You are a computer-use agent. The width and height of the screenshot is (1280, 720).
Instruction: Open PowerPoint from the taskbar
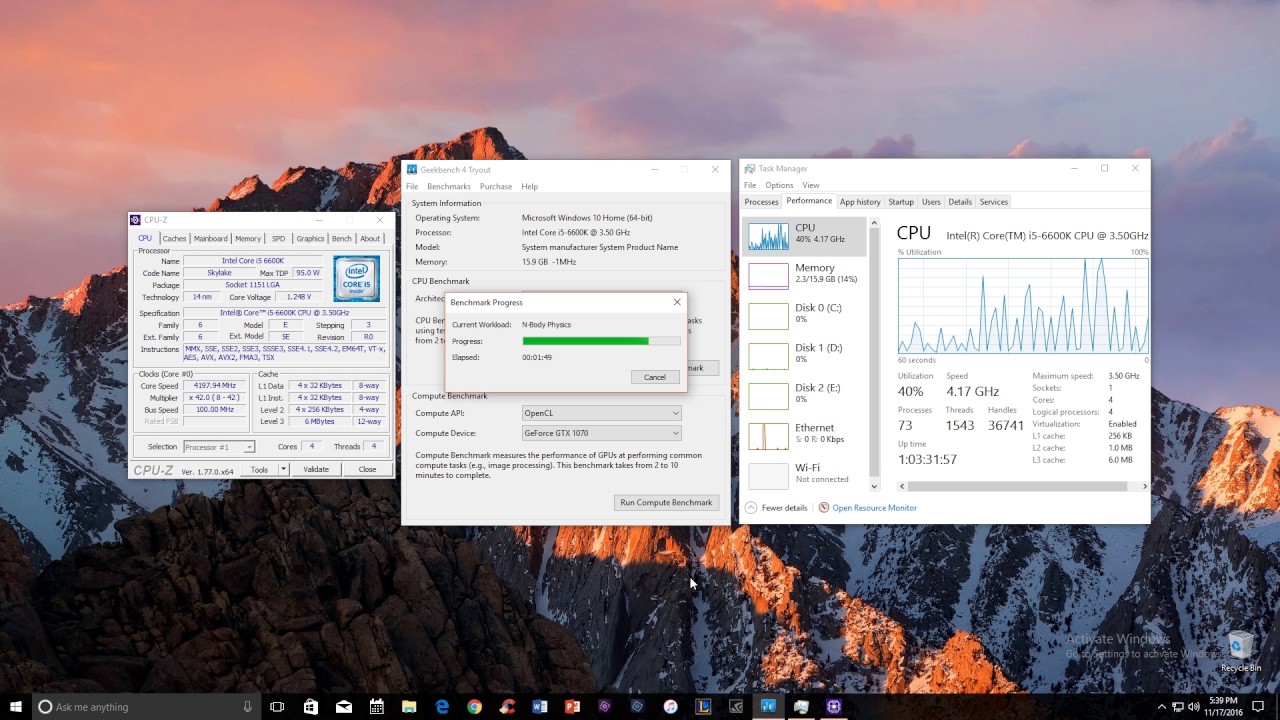click(x=572, y=707)
